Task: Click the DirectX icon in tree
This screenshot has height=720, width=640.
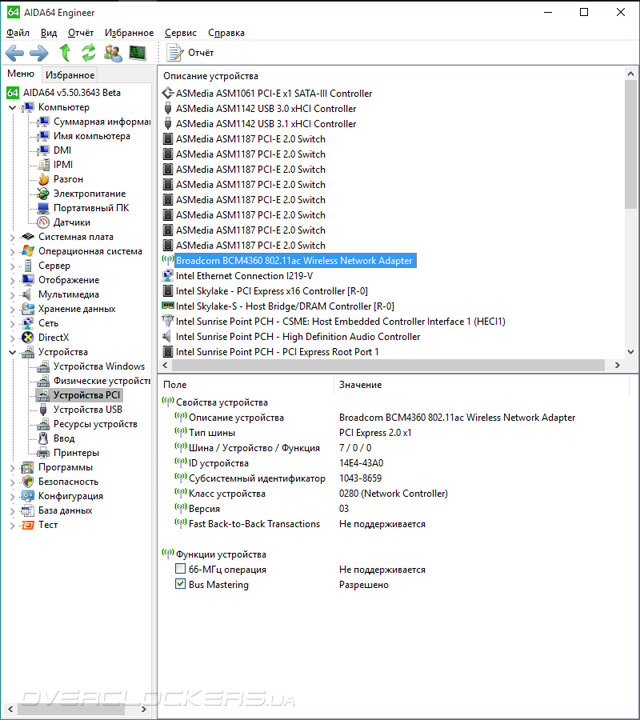Action: [28, 338]
